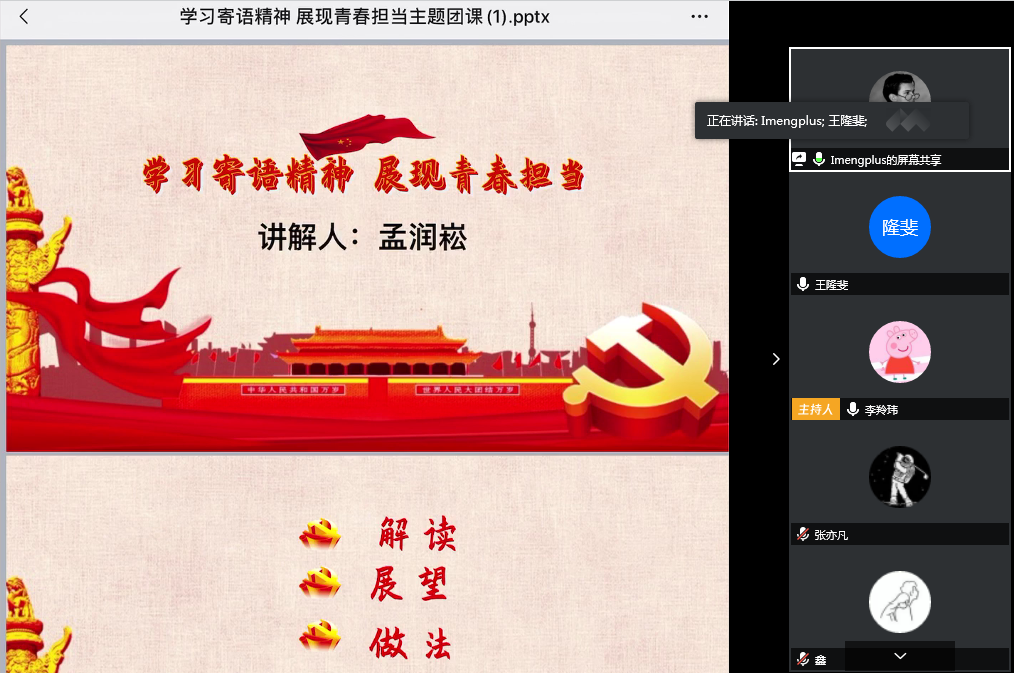Select the Peppa Pig avatar
The width and height of the screenshot is (1014, 673).
[899, 352]
